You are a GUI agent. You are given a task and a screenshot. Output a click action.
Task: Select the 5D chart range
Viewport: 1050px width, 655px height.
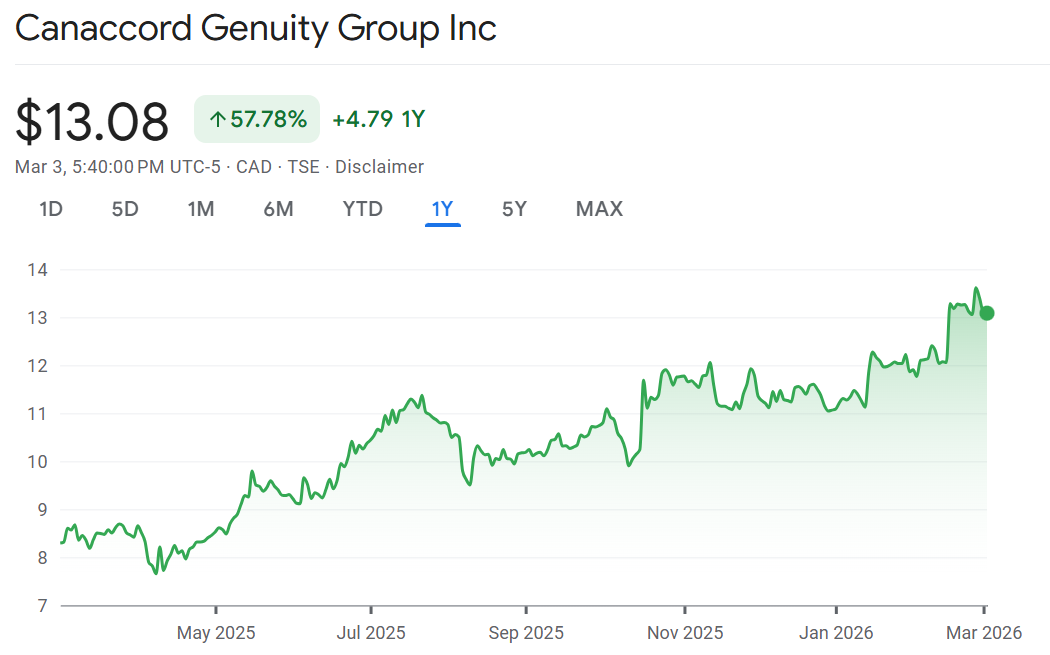click(125, 209)
